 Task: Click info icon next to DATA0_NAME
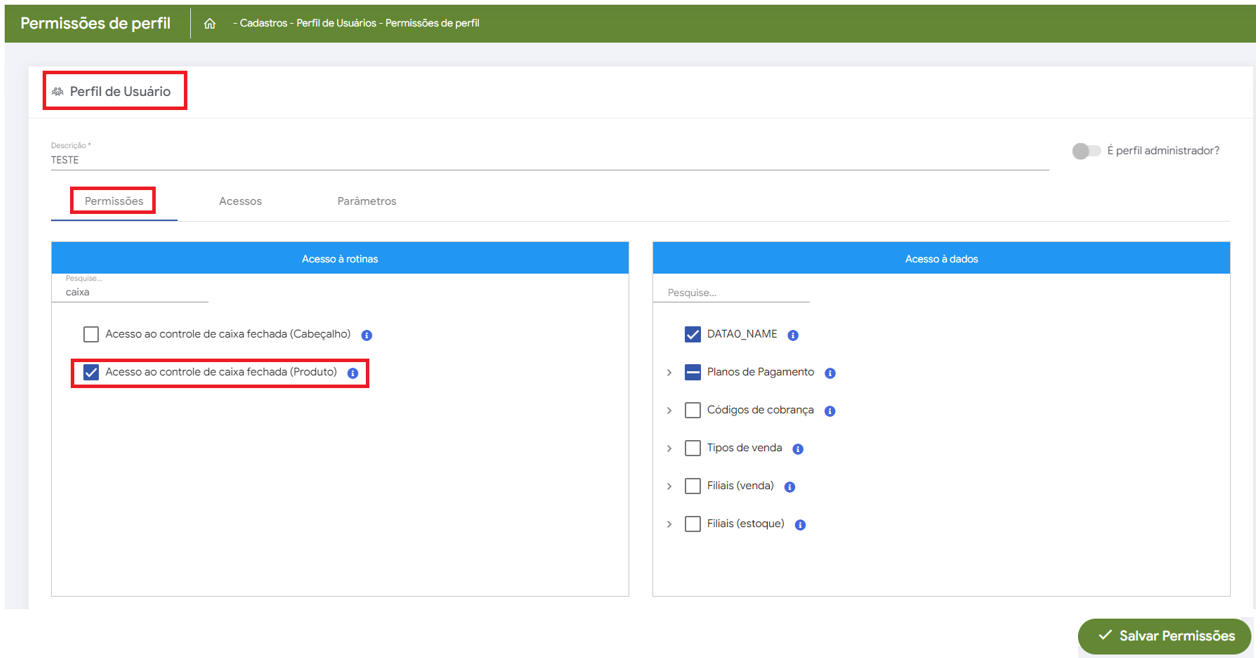click(793, 335)
